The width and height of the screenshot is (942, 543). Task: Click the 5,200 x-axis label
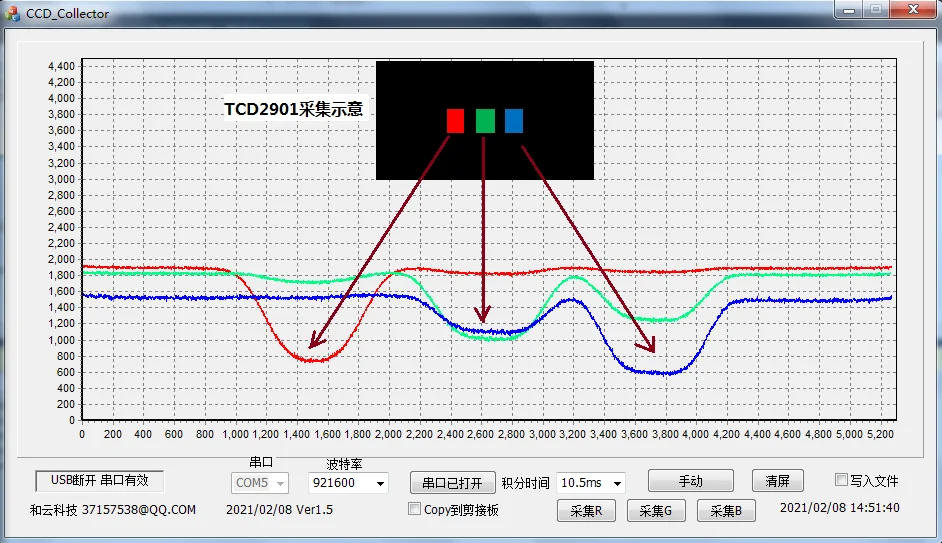880,434
